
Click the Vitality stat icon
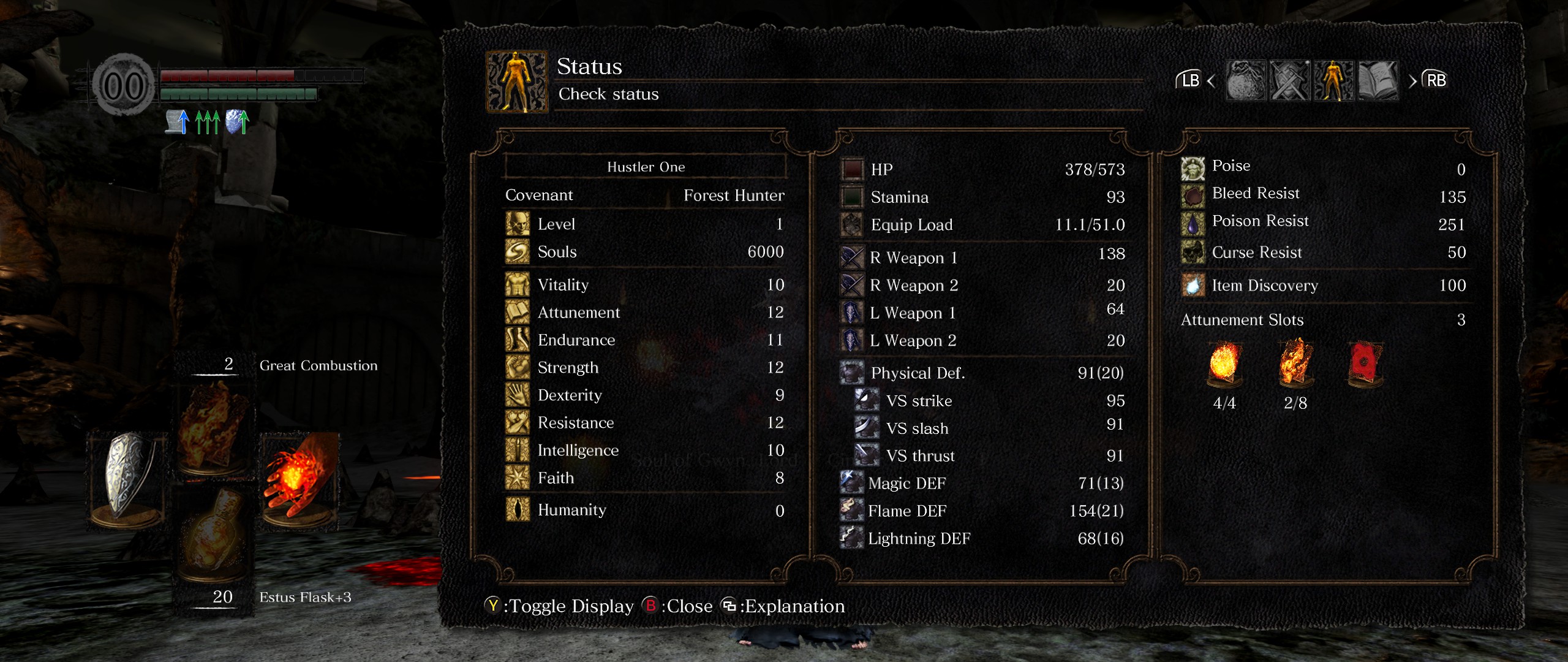click(518, 284)
